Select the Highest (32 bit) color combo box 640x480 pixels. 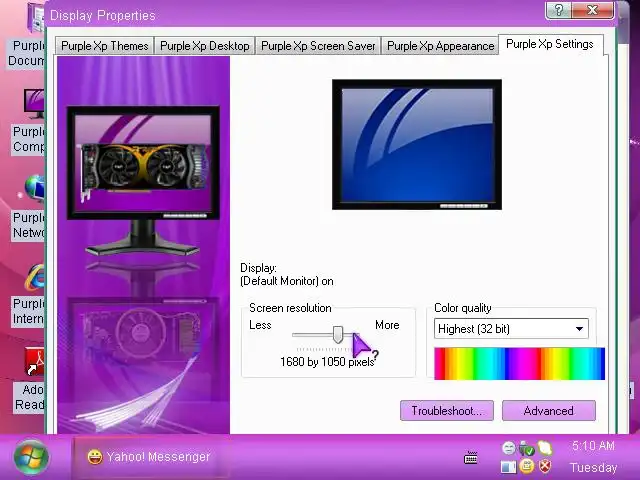point(511,329)
